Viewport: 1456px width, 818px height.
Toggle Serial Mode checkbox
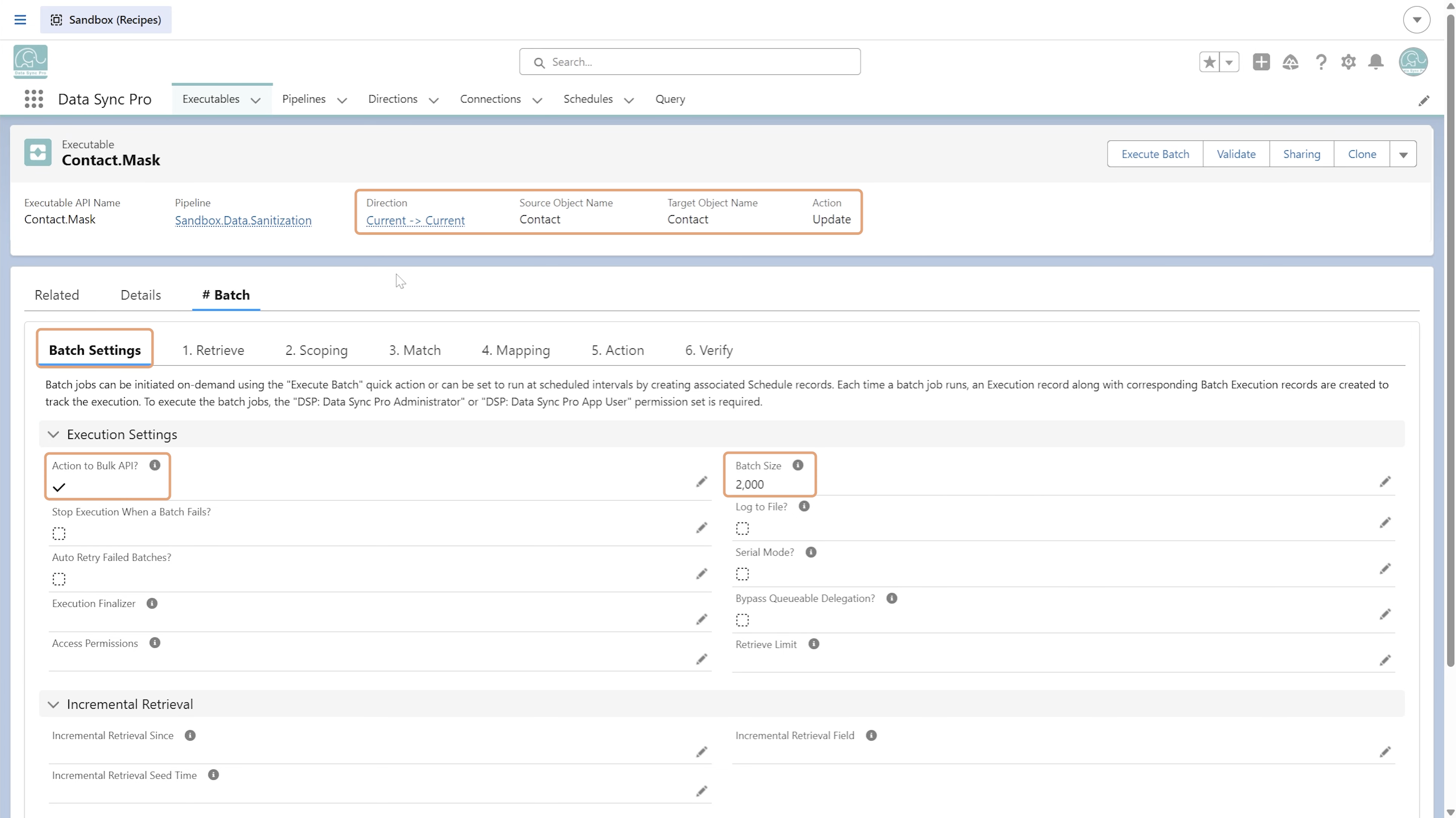click(742, 574)
